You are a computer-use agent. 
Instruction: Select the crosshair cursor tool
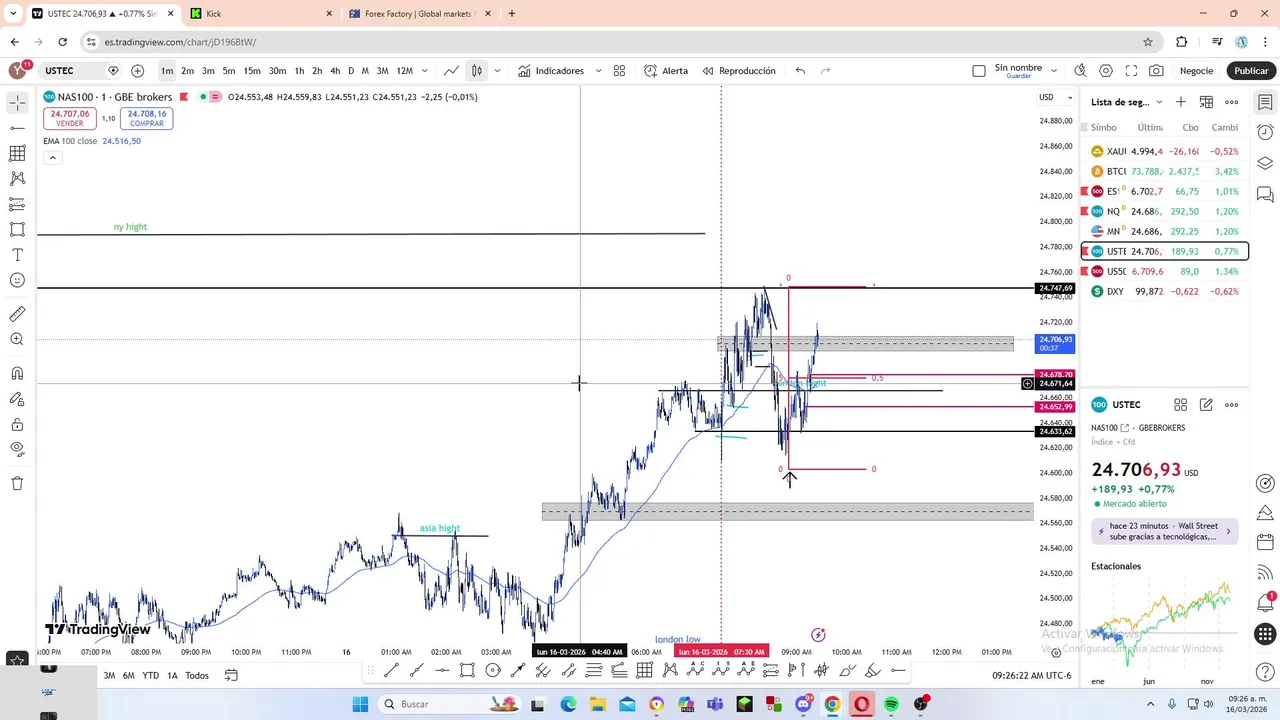tap(17, 103)
